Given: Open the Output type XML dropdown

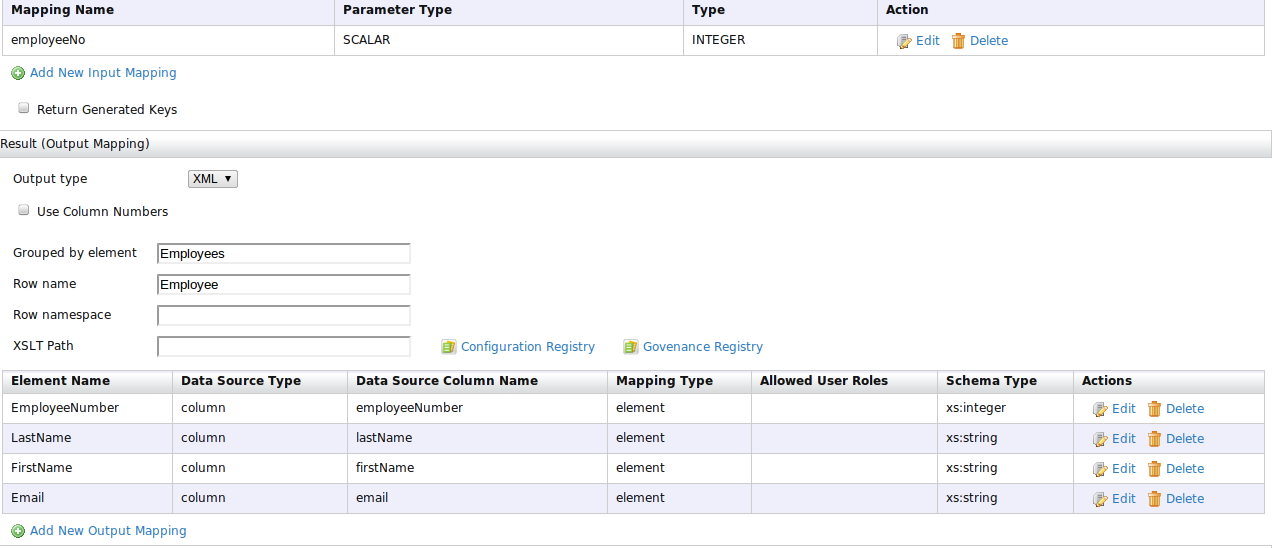Looking at the screenshot, I should tap(212, 179).
